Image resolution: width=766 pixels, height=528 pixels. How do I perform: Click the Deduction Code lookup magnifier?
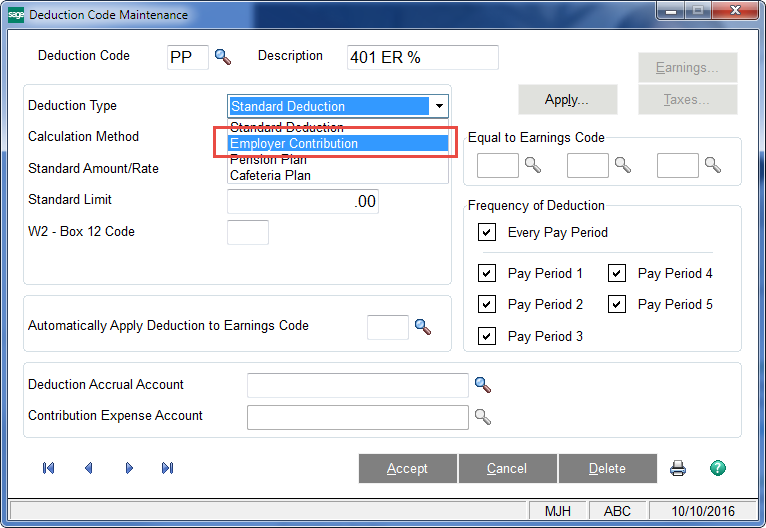point(222,57)
